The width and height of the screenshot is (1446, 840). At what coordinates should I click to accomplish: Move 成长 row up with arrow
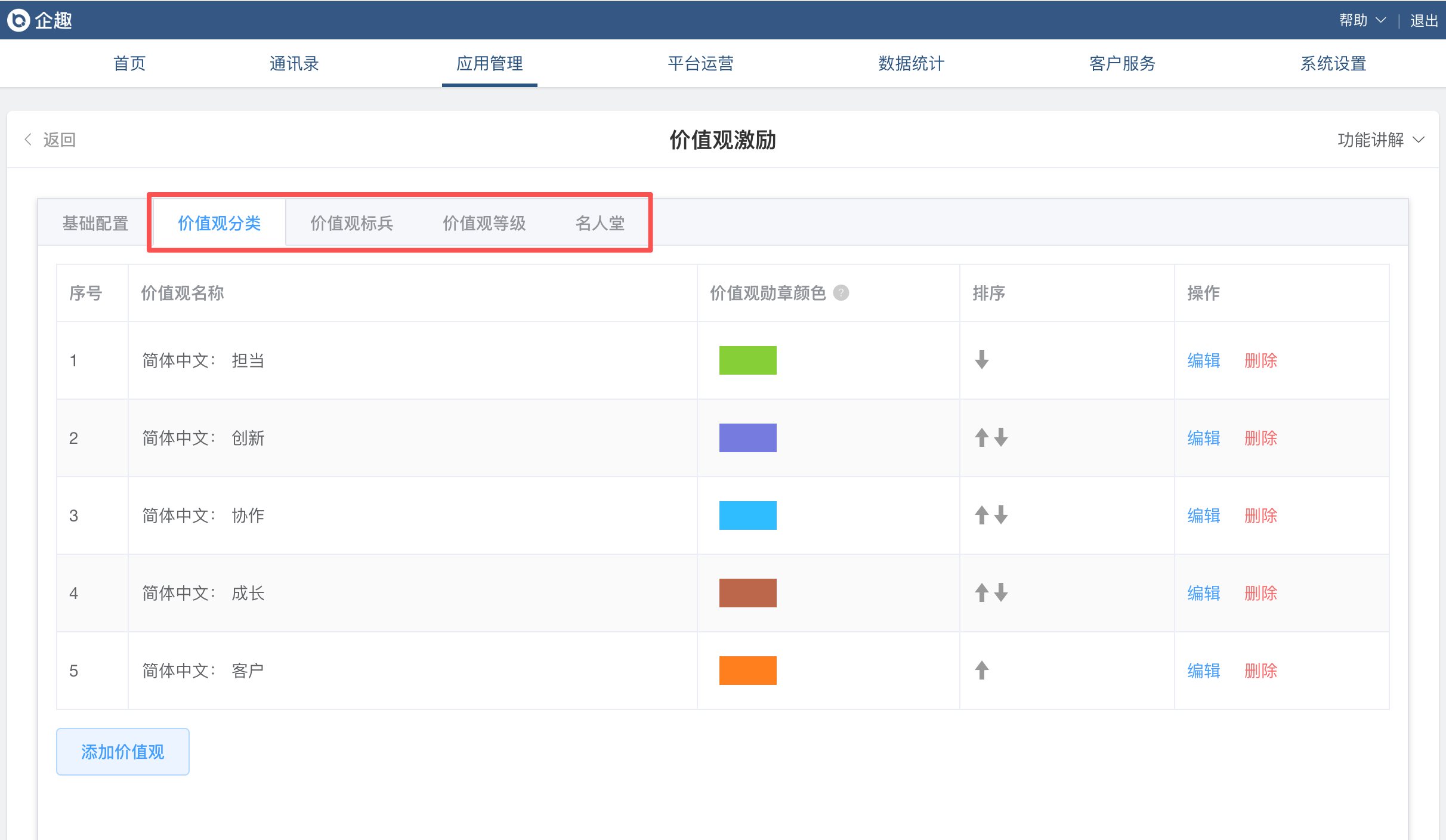(982, 592)
